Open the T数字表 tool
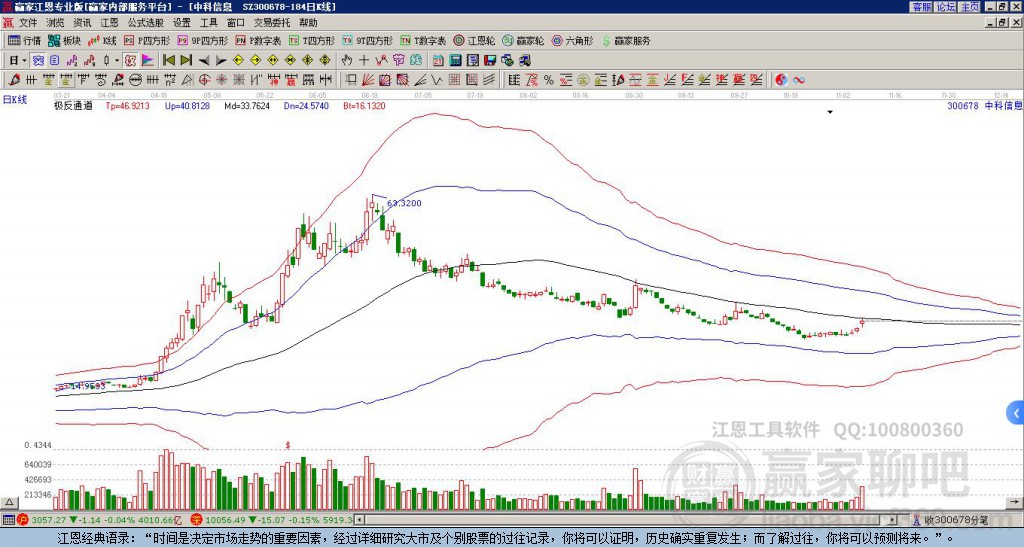Viewport: 1024px width, 548px height. [x=423, y=40]
